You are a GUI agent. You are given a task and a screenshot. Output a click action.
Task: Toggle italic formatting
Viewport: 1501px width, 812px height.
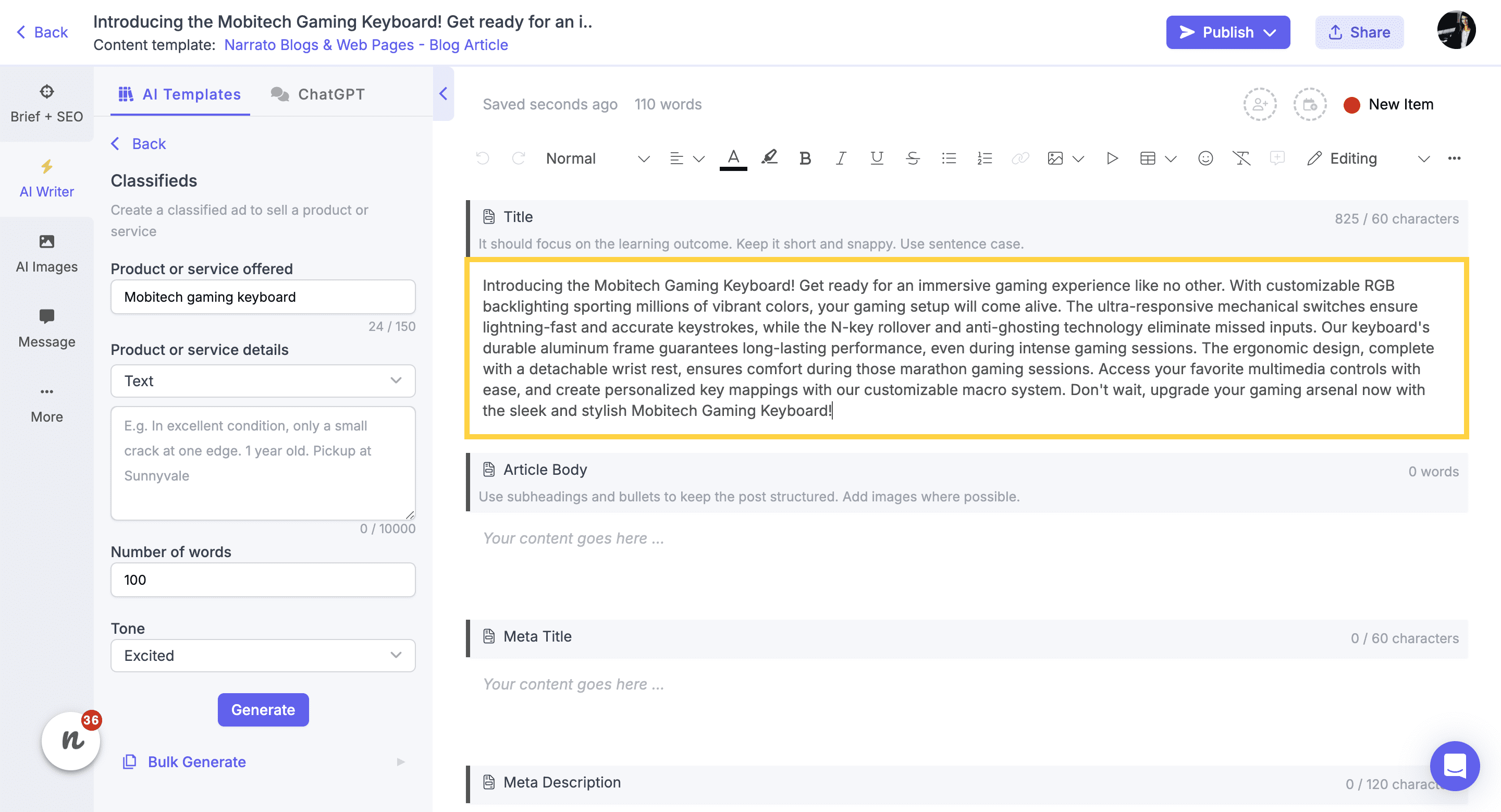click(841, 158)
